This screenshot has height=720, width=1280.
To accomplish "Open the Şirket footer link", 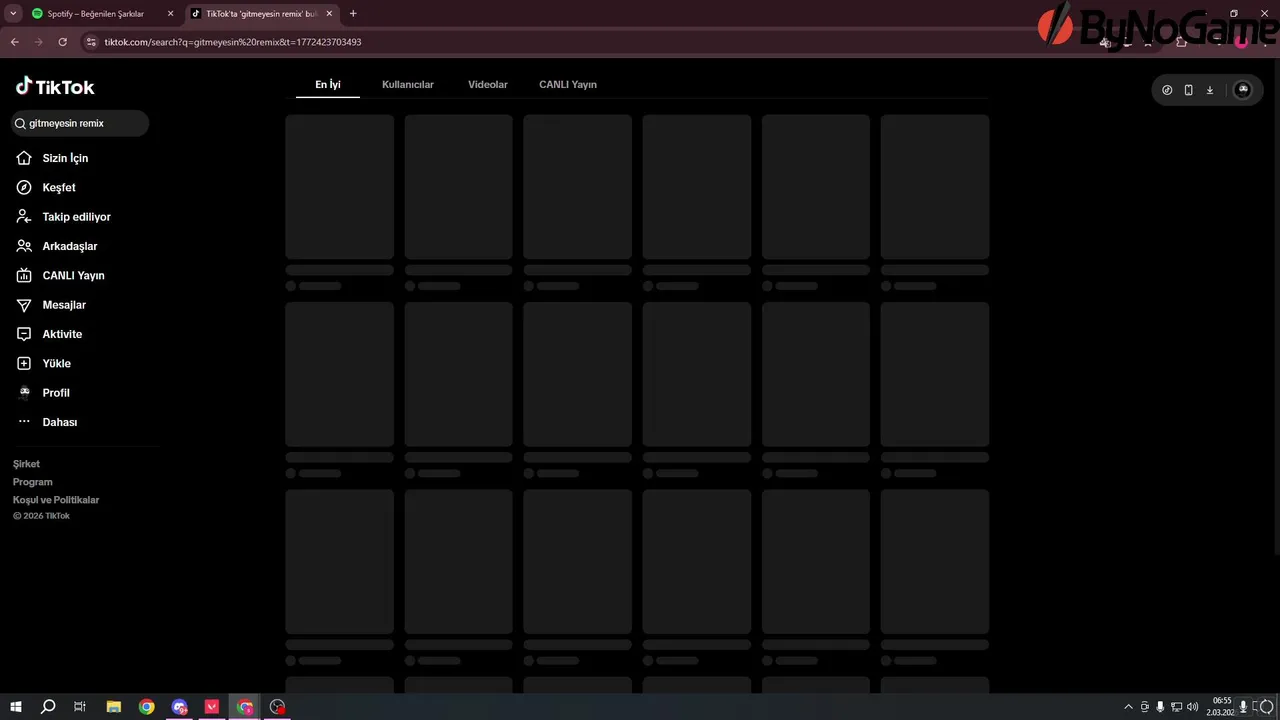I will (26, 464).
